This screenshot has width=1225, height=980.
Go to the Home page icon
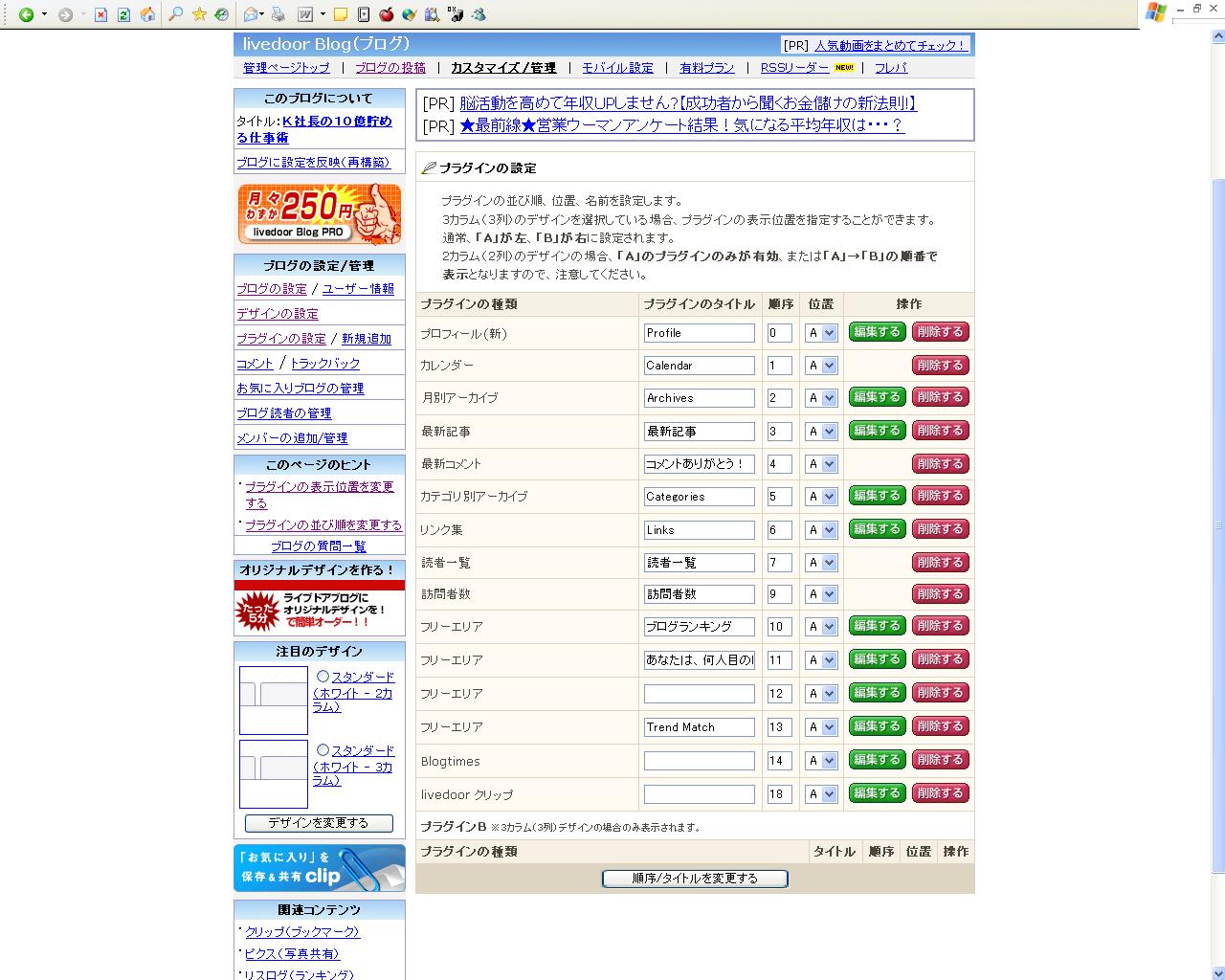(147, 14)
